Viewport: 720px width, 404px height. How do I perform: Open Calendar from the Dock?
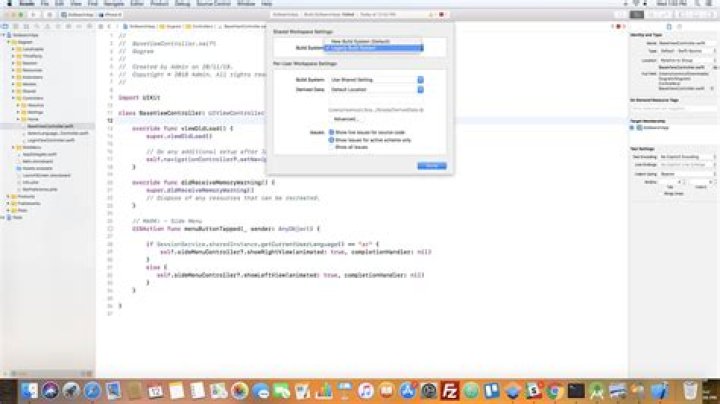point(155,391)
